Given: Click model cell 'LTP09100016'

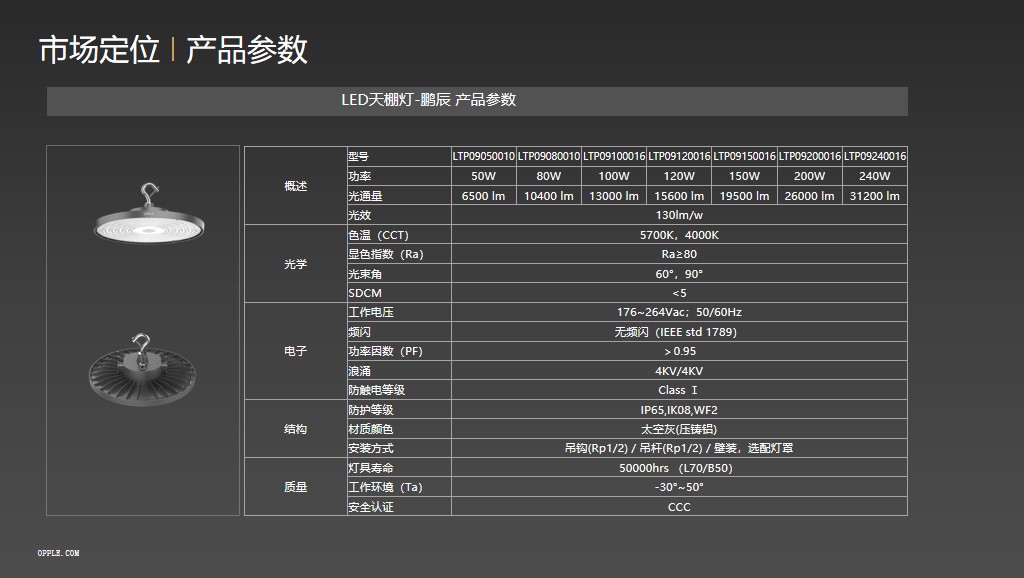Looking at the screenshot, I should tap(614, 157).
